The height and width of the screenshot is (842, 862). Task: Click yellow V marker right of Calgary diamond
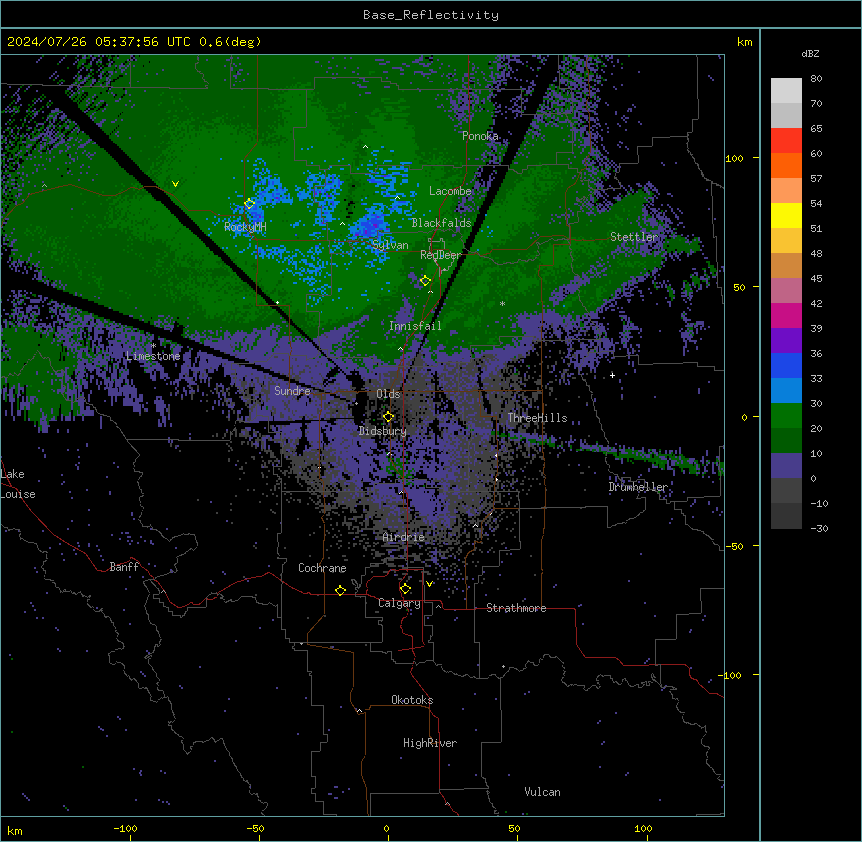pos(429,584)
